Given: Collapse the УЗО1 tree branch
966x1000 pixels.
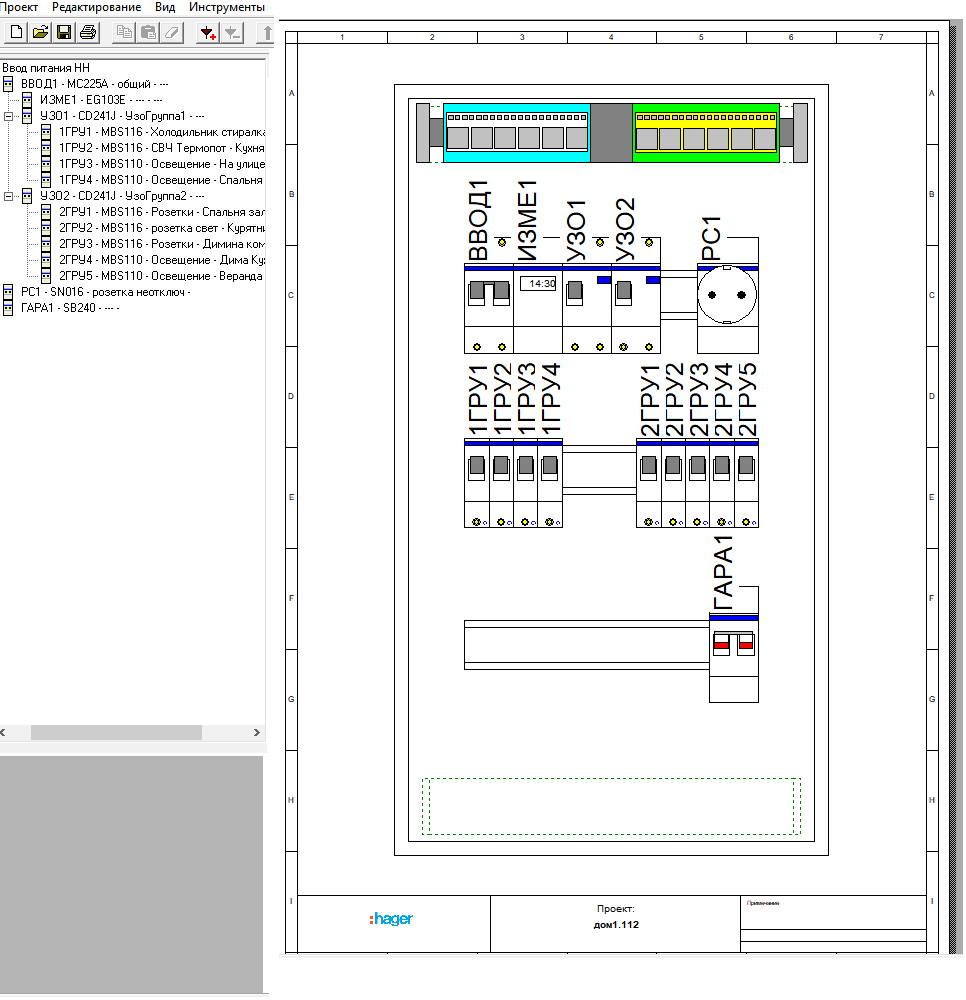Looking at the screenshot, I should [9, 116].
